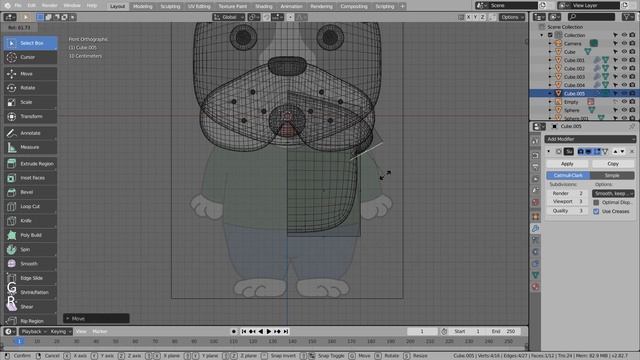
Task: Open the Object properties tab
Action: tap(535, 217)
